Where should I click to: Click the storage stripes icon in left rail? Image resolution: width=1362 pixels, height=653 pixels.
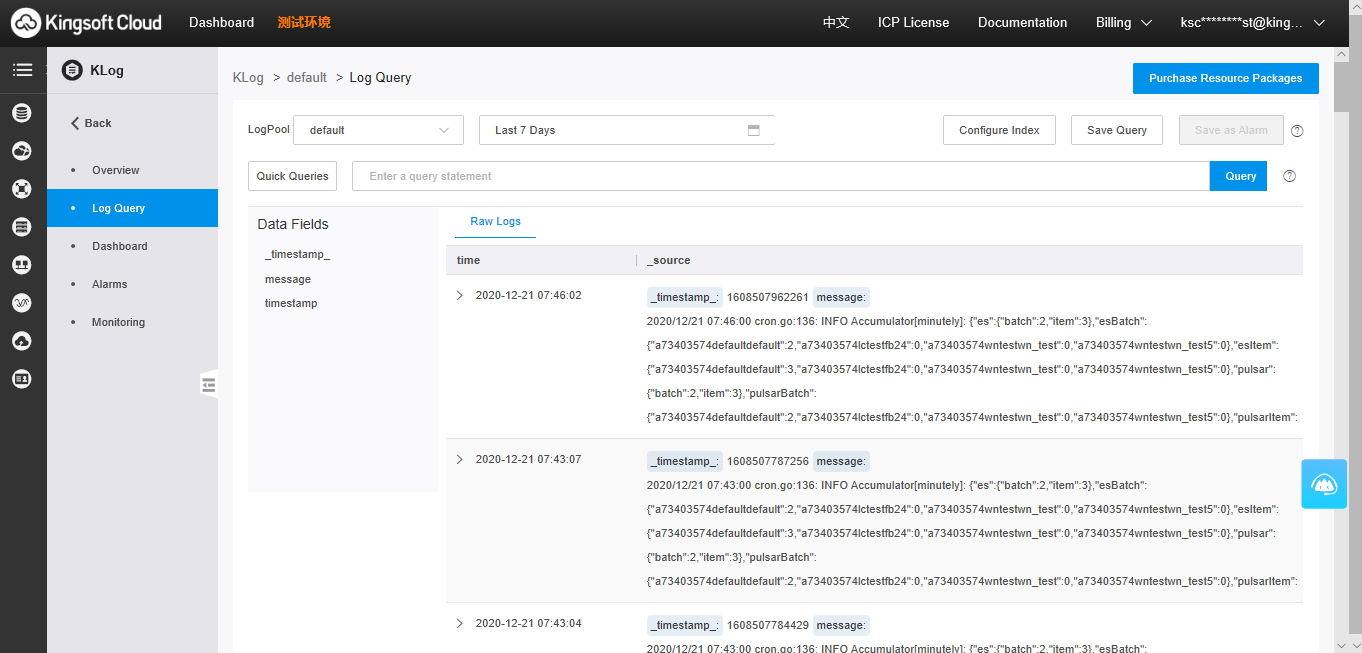coord(22,227)
